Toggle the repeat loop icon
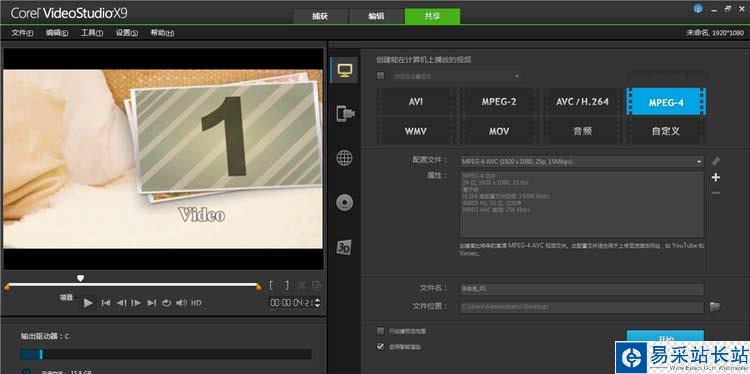Image resolution: width=750 pixels, height=374 pixels. point(166,303)
